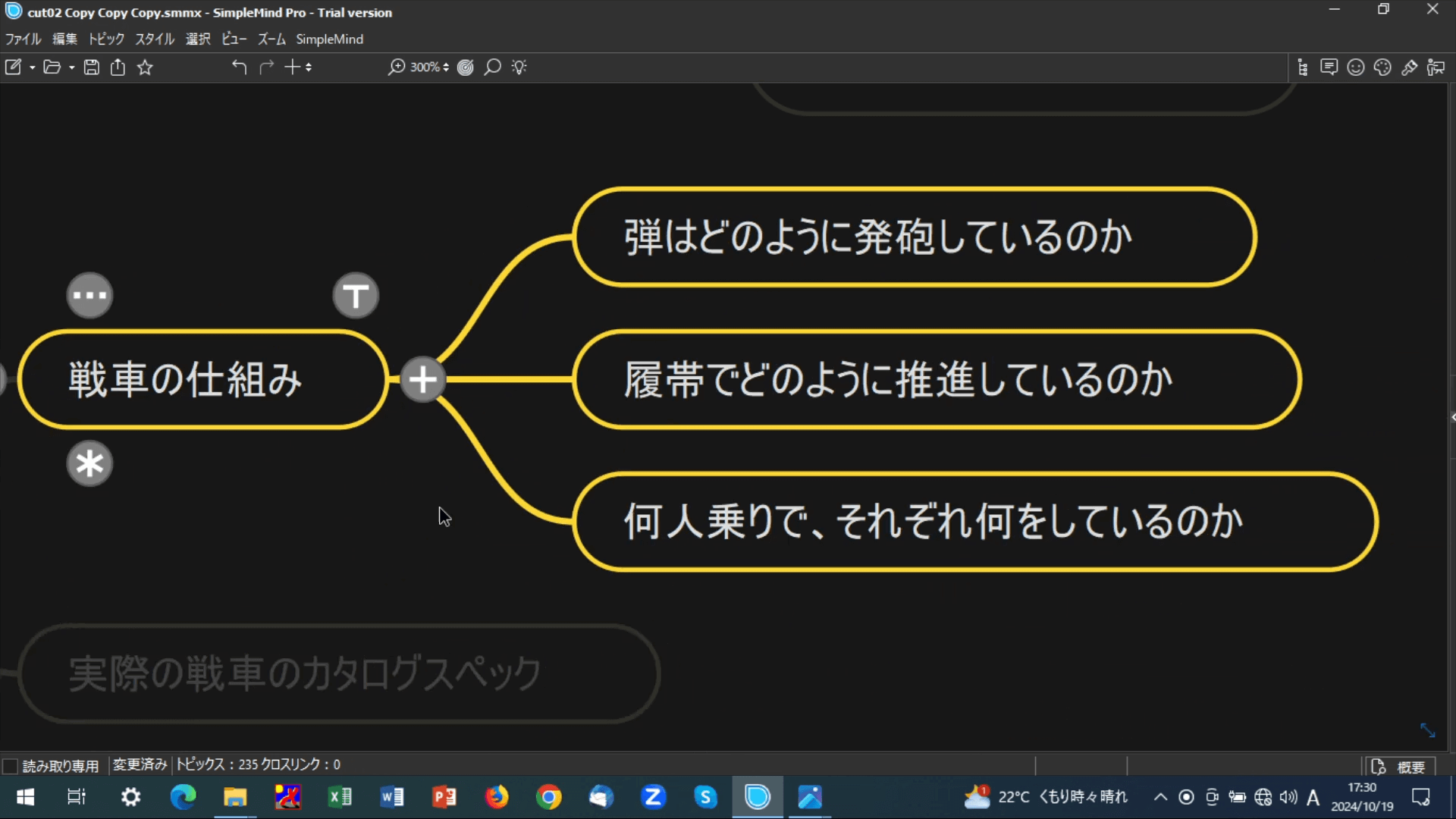Redo the last undone action
This screenshot has height=819, width=1456.
click(x=266, y=67)
